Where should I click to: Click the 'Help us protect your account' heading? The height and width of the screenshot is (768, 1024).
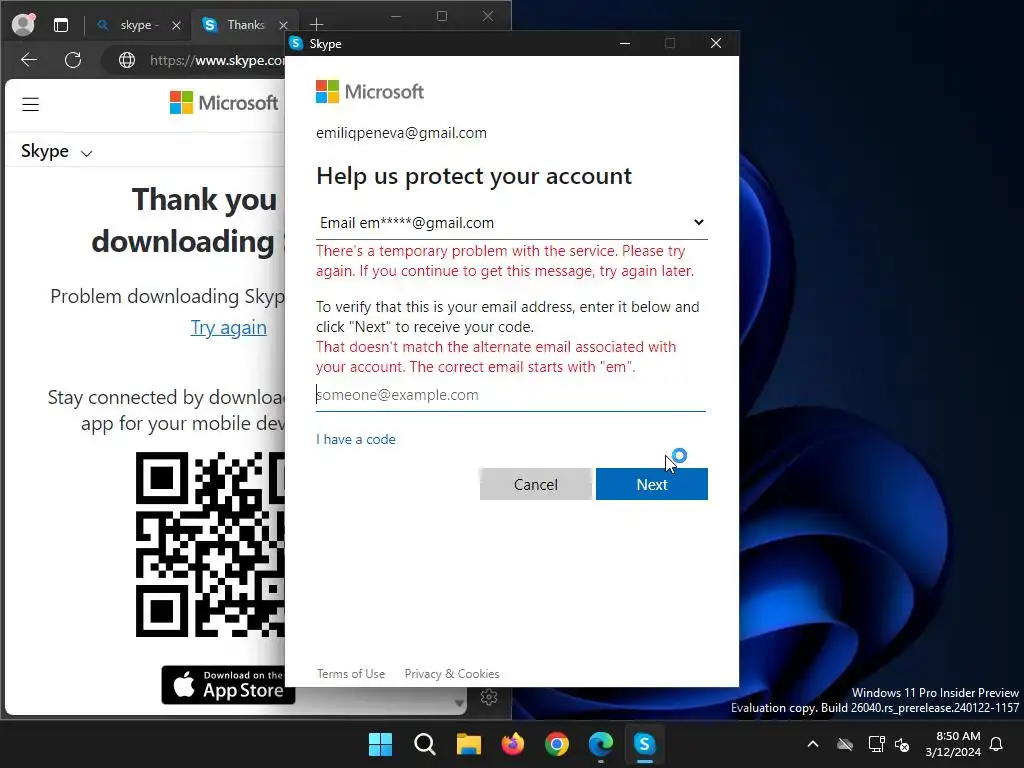[x=474, y=176]
